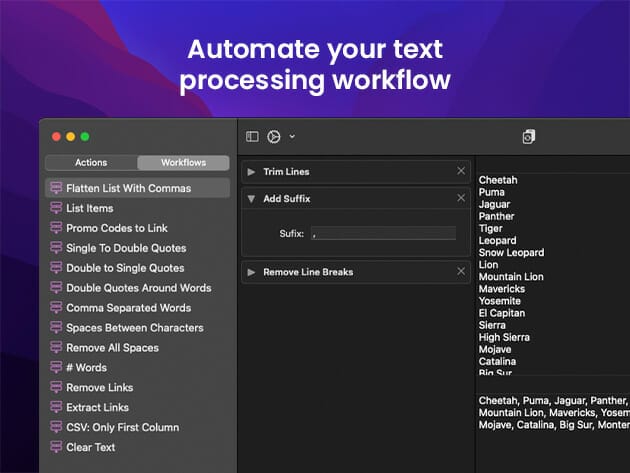This screenshot has width=630, height=473.
Task: Click the Flatten List With Commas workflow icon
Action: [x=56, y=188]
